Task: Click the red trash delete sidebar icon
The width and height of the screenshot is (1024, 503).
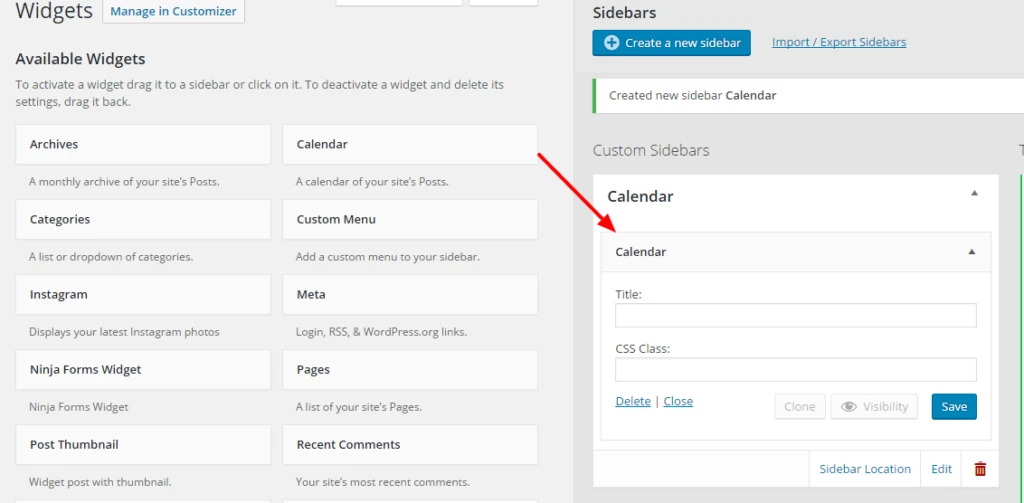Action: [980, 469]
